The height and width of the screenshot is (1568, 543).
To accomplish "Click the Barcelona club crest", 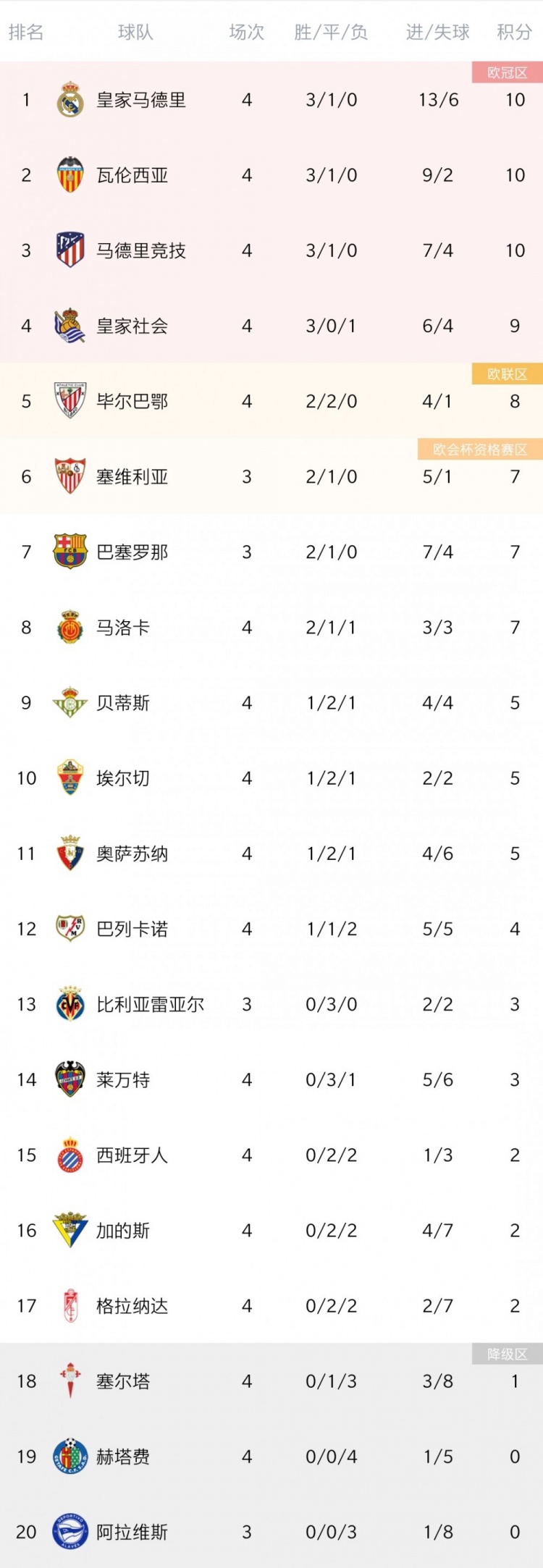I will pos(70,552).
